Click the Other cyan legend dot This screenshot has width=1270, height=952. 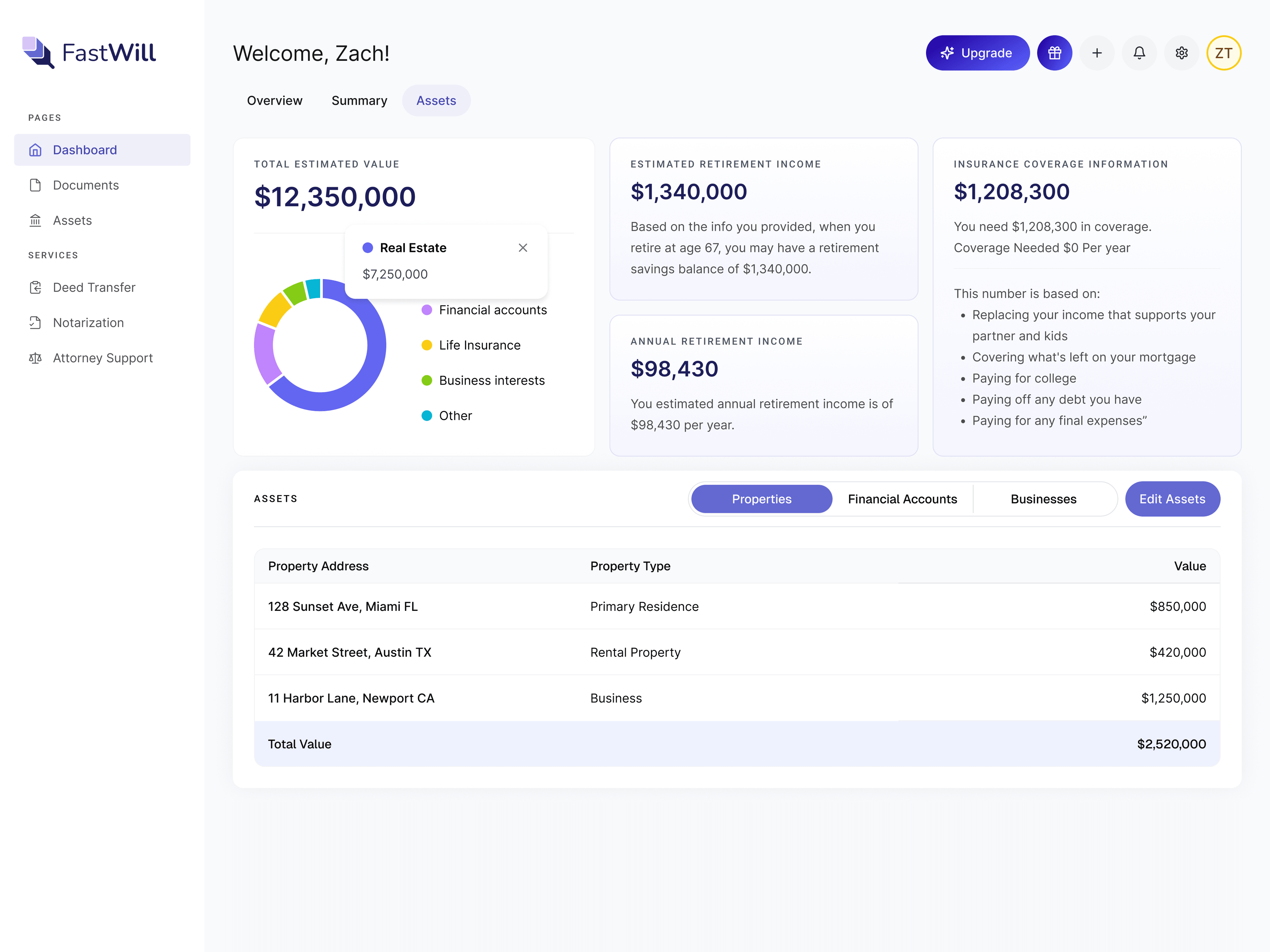point(427,416)
